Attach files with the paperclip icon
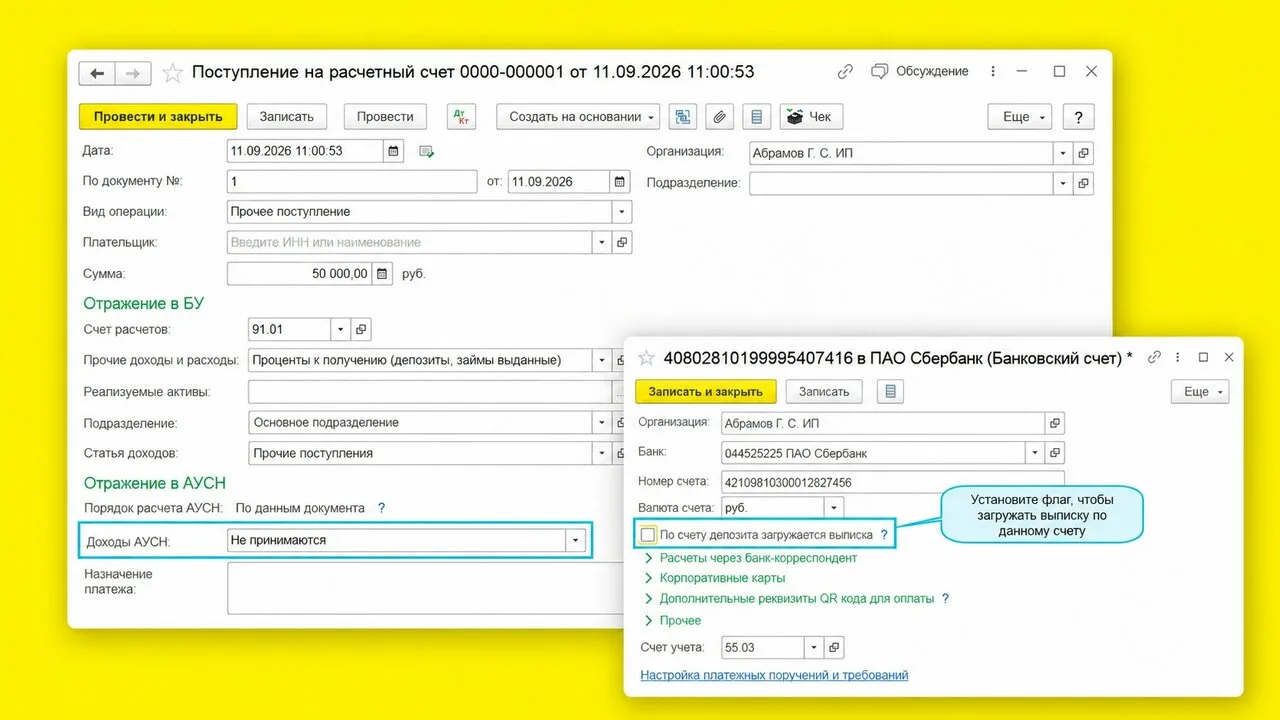The height and width of the screenshot is (720, 1280). [x=719, y=116]
